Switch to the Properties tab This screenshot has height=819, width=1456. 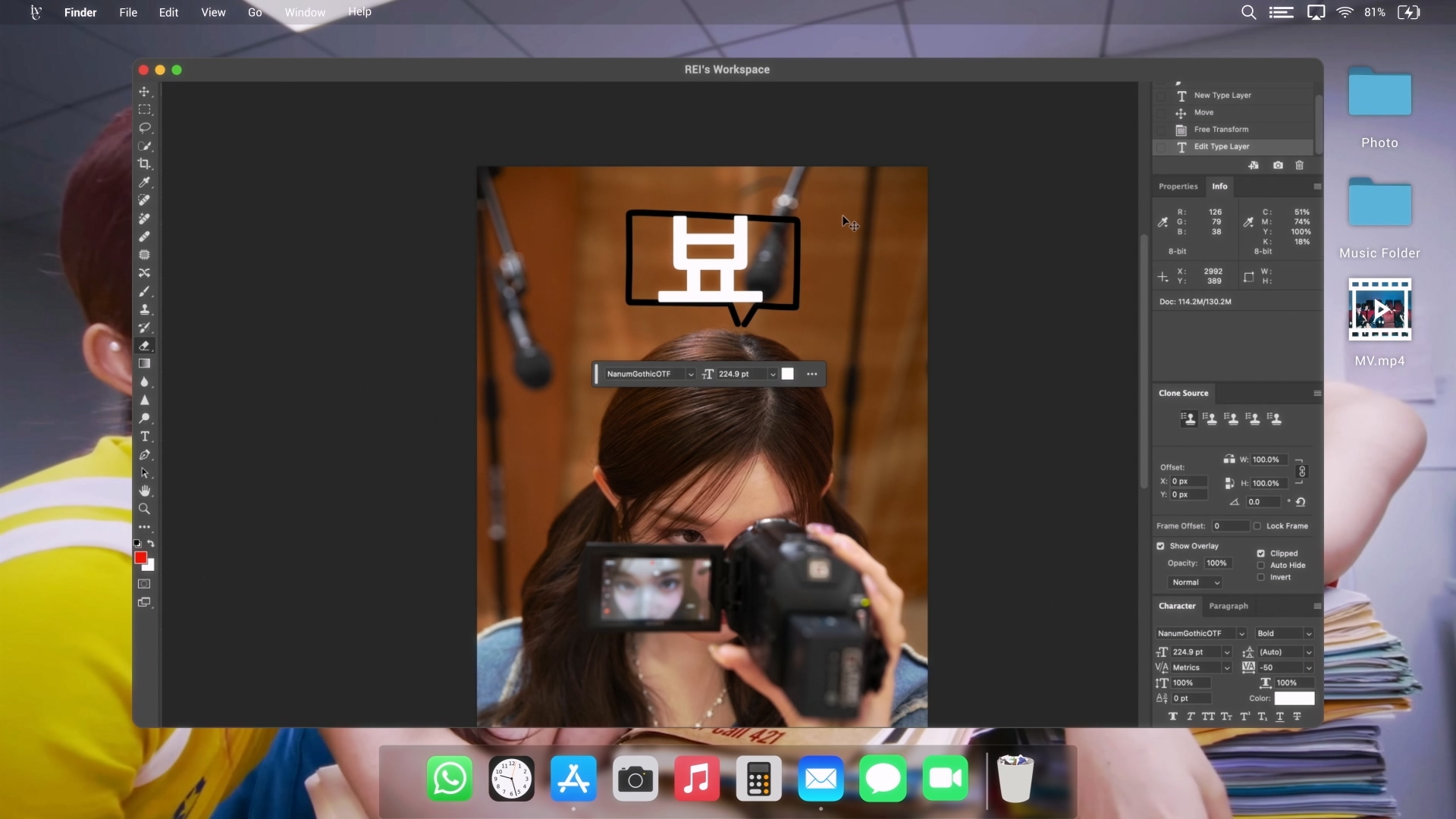tap(1178, 187)
